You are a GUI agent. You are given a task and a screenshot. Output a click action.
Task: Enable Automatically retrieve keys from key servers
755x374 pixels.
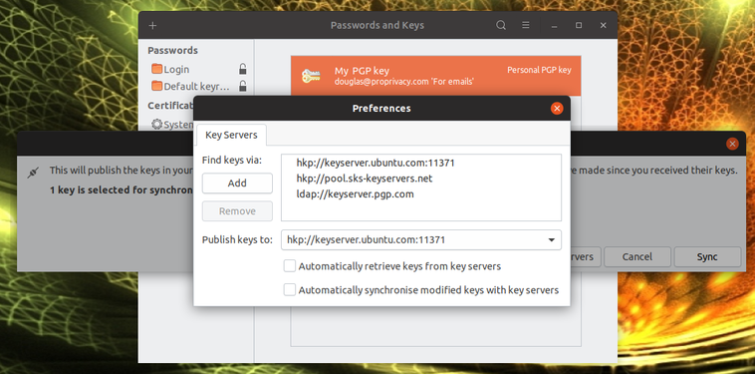[x=289, y=266]
